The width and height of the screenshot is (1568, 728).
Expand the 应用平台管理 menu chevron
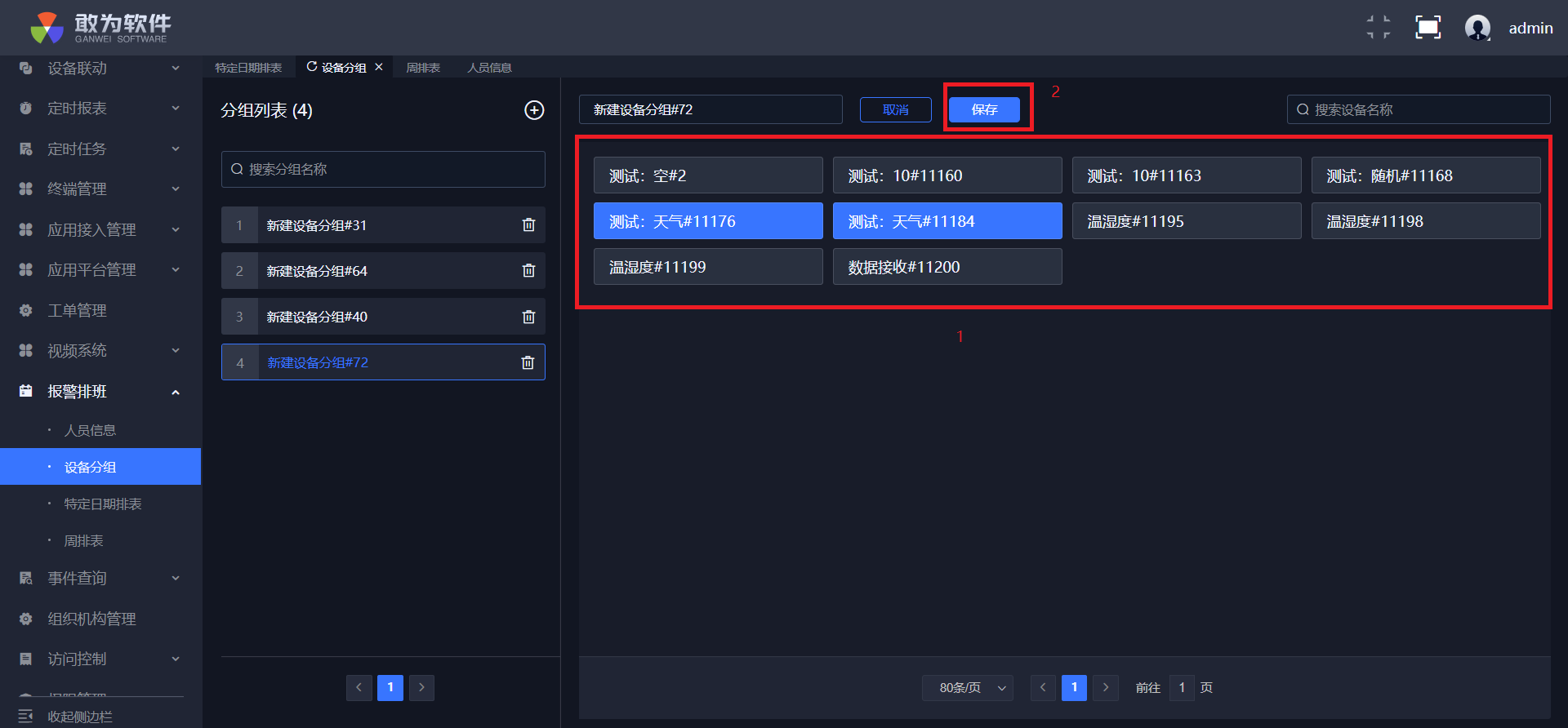pyautogui.click(x=176, y=270)
